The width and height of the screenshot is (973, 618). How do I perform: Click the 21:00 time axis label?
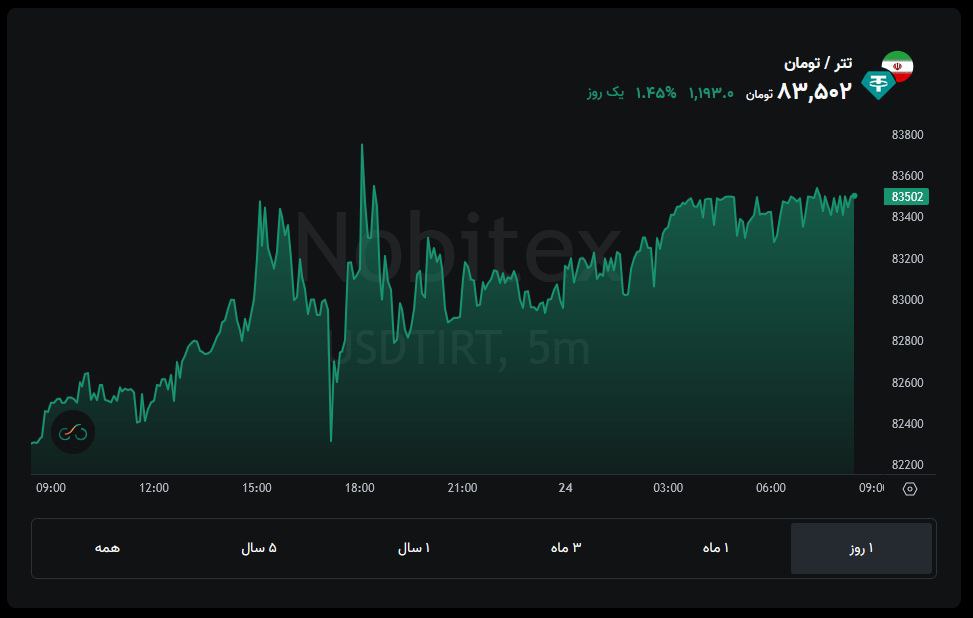point(462,488)
